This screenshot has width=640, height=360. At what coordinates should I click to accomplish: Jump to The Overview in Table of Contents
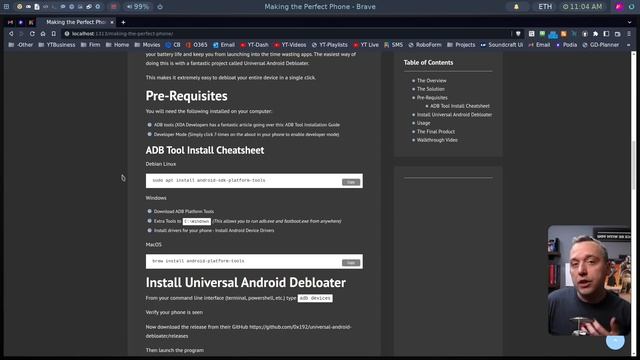pyautogui.click(x=431, y=81)
